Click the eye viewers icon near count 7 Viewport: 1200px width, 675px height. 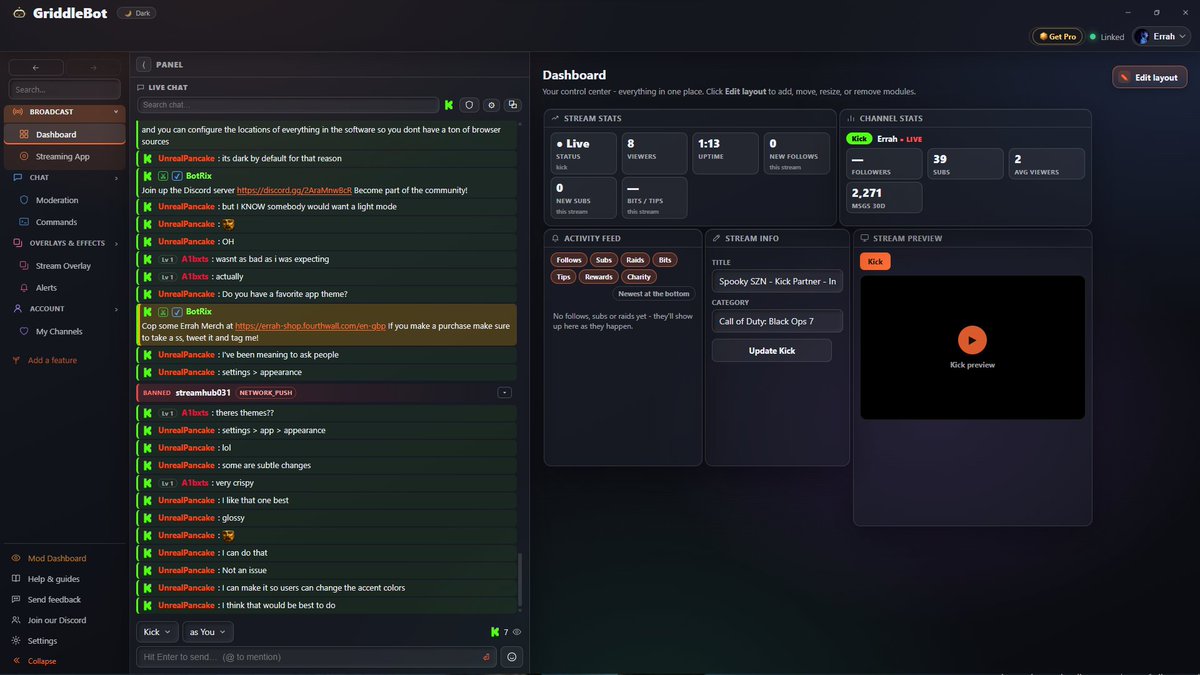pos(517,632)
